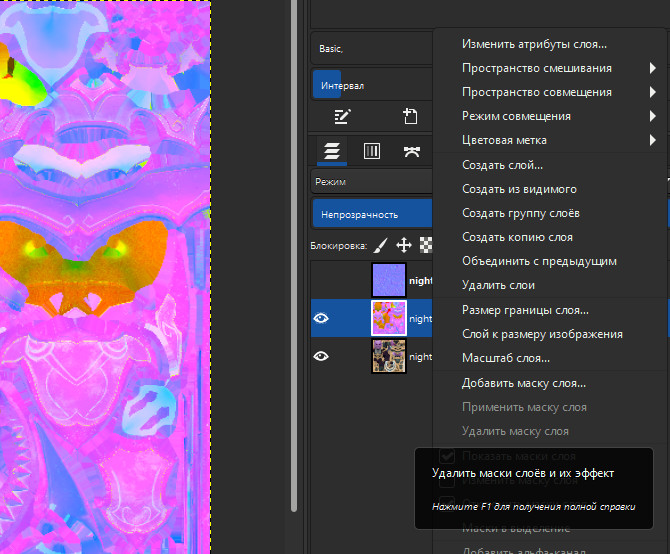Switch to the Layers tab icon
Screen dimensions: 670x554
pos(332,151)
